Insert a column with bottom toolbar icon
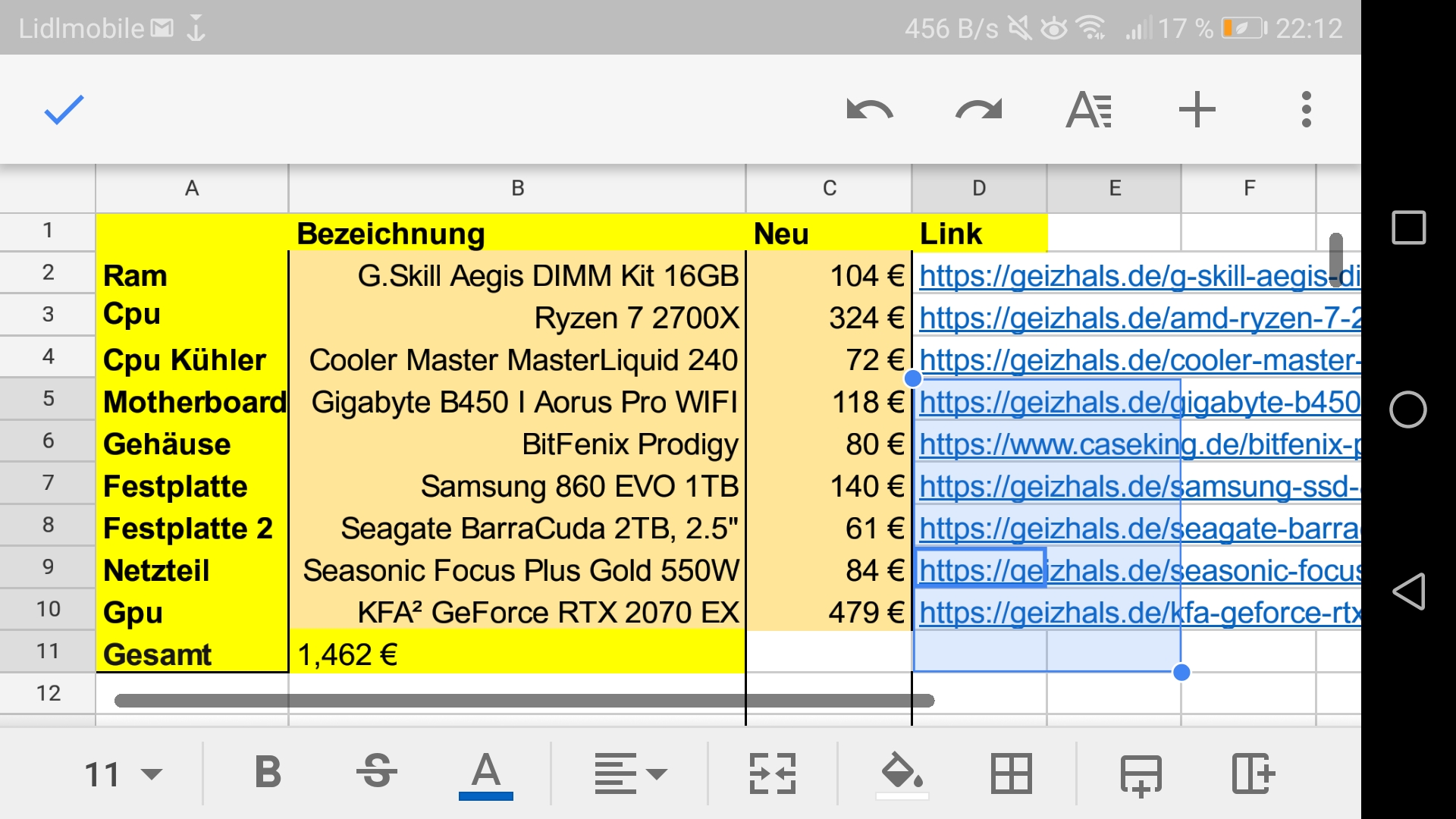Image resolution: width=1456 pixels, height=819 pixels. point(1253,773)
